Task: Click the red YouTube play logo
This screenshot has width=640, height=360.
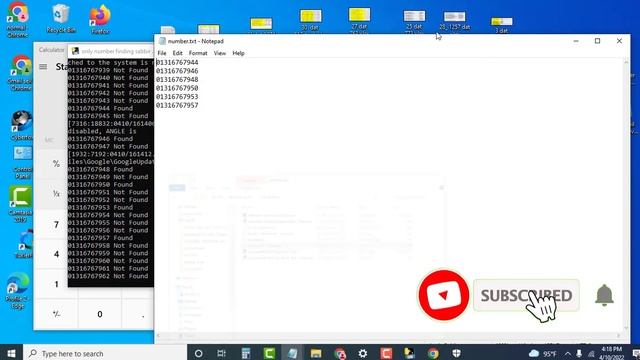Action: 444,295
